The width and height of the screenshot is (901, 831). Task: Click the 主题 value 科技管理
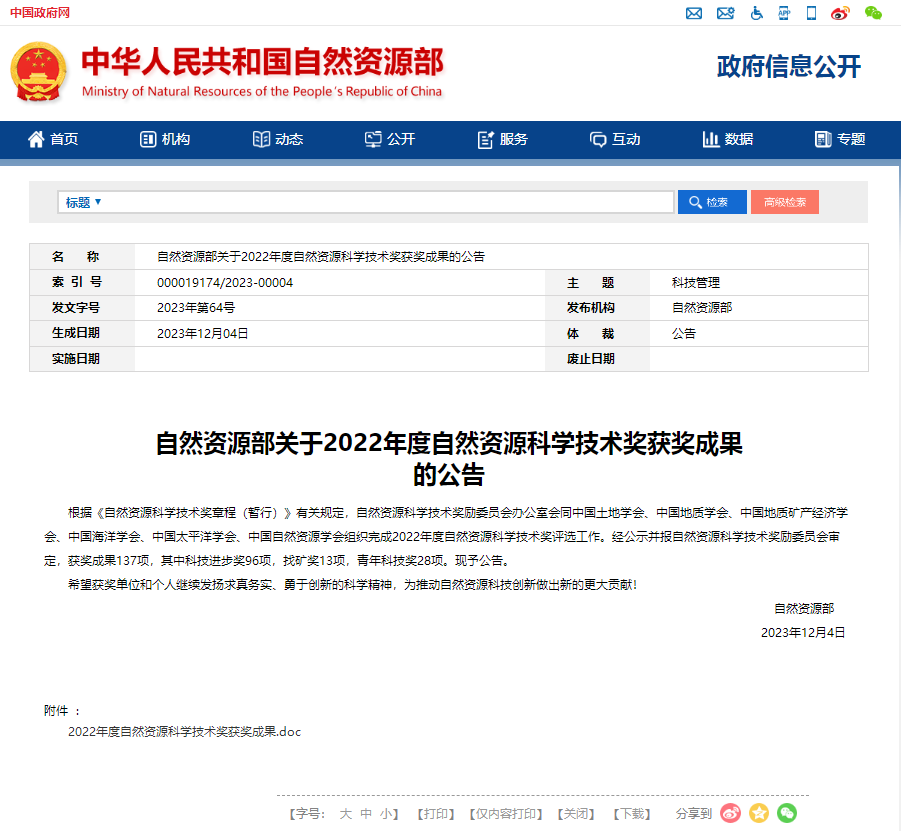click(x=695, y=283)
